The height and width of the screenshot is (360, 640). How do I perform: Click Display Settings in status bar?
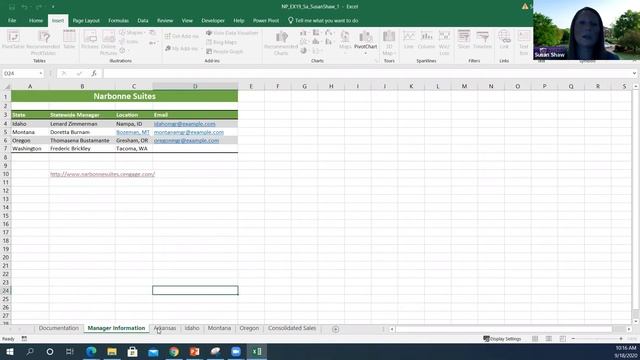(x=502, y=339)
